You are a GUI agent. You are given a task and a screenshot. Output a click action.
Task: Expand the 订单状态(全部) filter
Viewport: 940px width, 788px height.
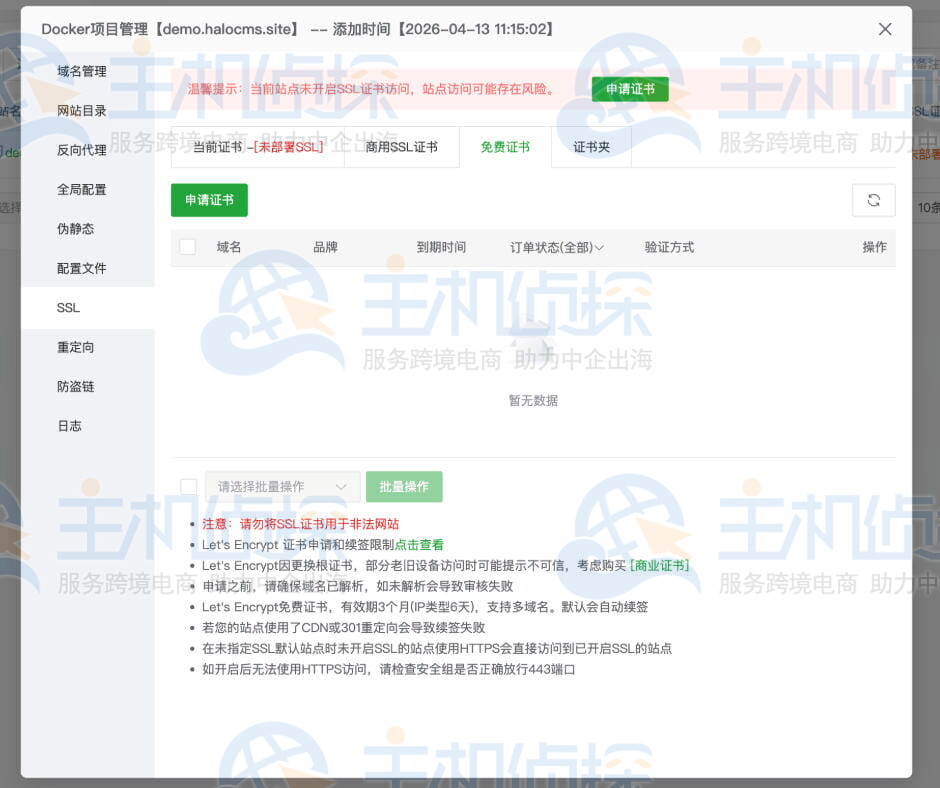tap(556, 247)
